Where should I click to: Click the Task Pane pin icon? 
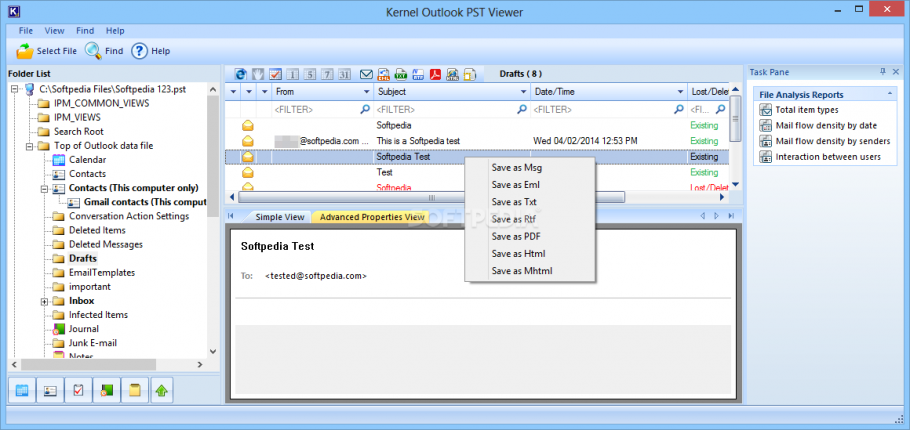(883, 72)
